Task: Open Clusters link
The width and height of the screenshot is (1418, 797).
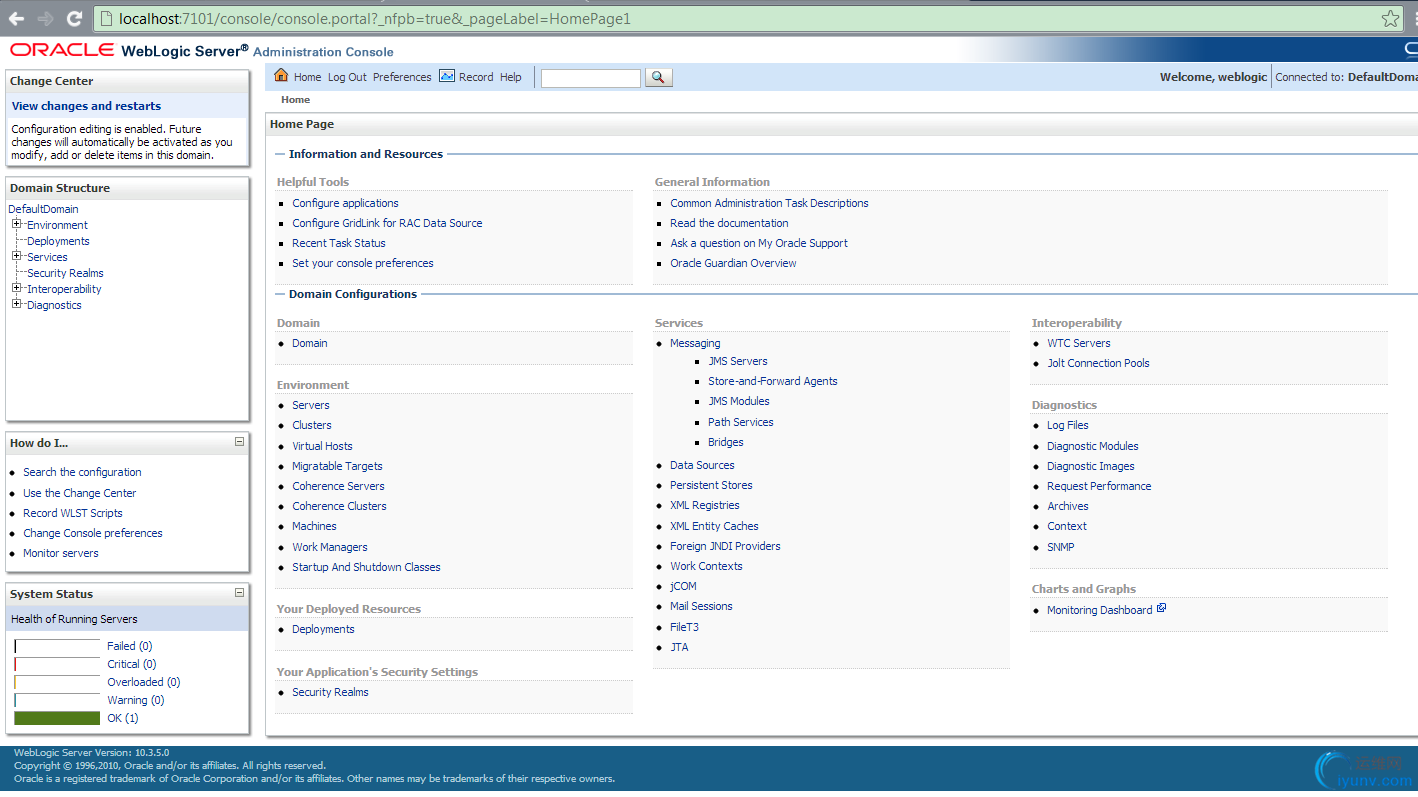Action: [x=312, y=425]
